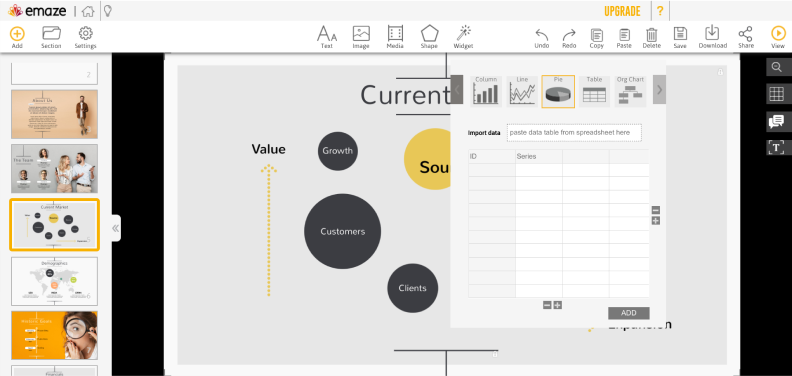This screenshot has width=792, height=376.
Task: Click the paste data table input field
Action: 574,132
